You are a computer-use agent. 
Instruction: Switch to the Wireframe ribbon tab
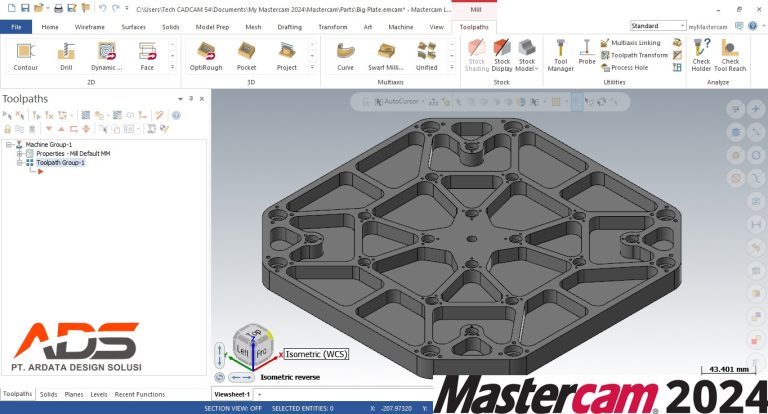pos(90,27)
